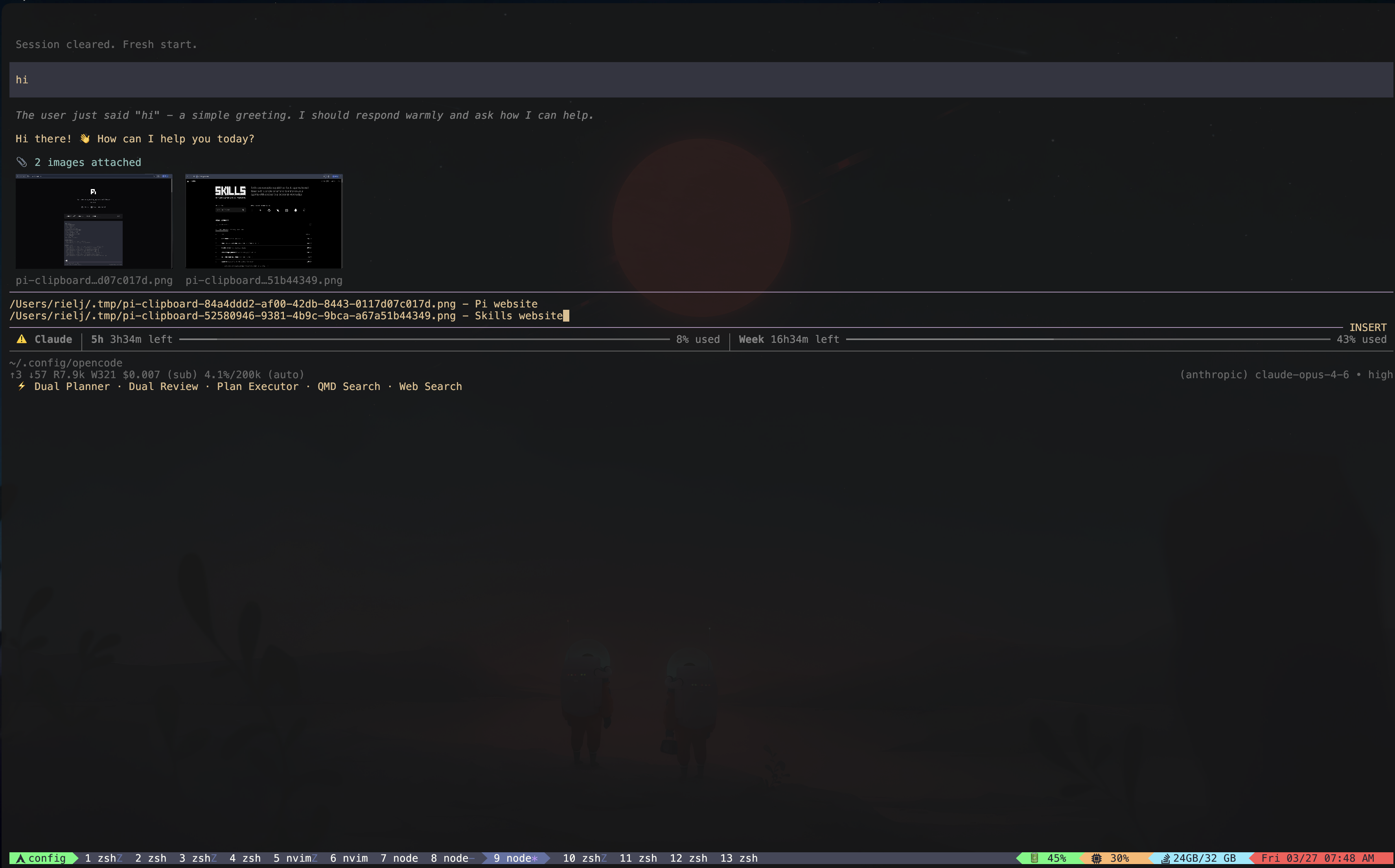Switch to tmux window 11 zsh
This screenshot has width=1395, height=868.
coord(638,858)
